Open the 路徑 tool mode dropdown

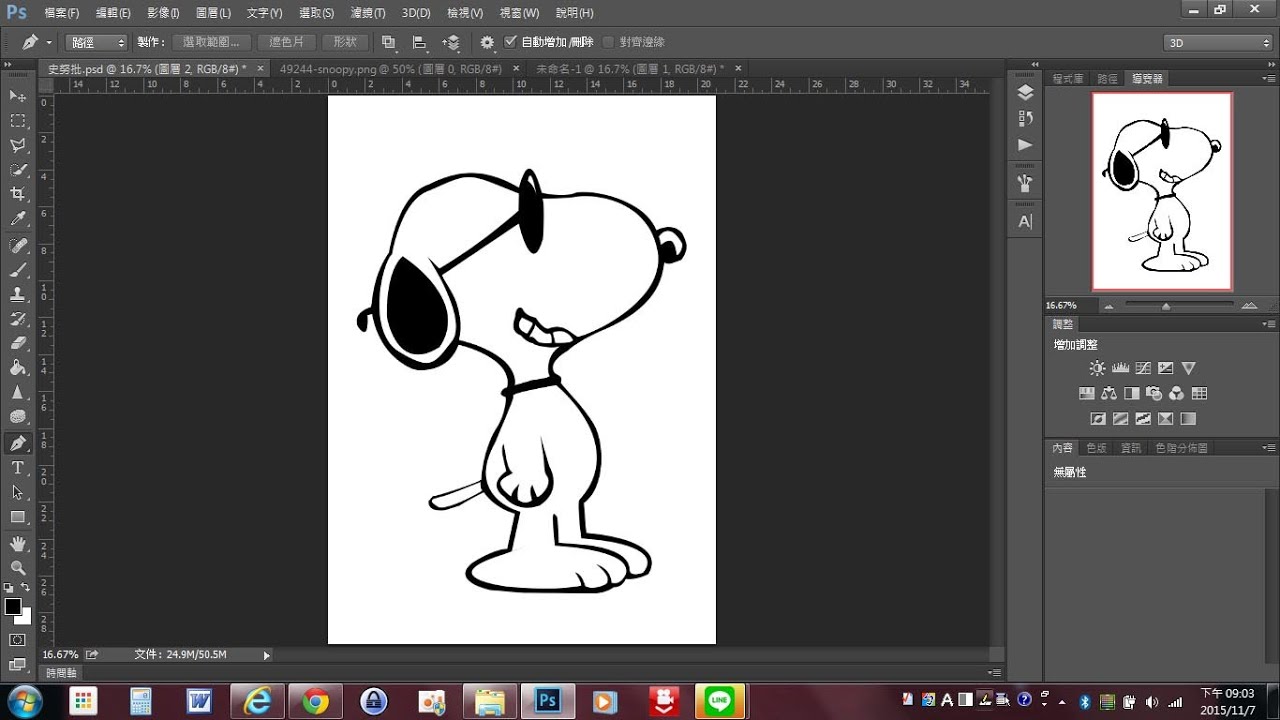click(96, 42)
